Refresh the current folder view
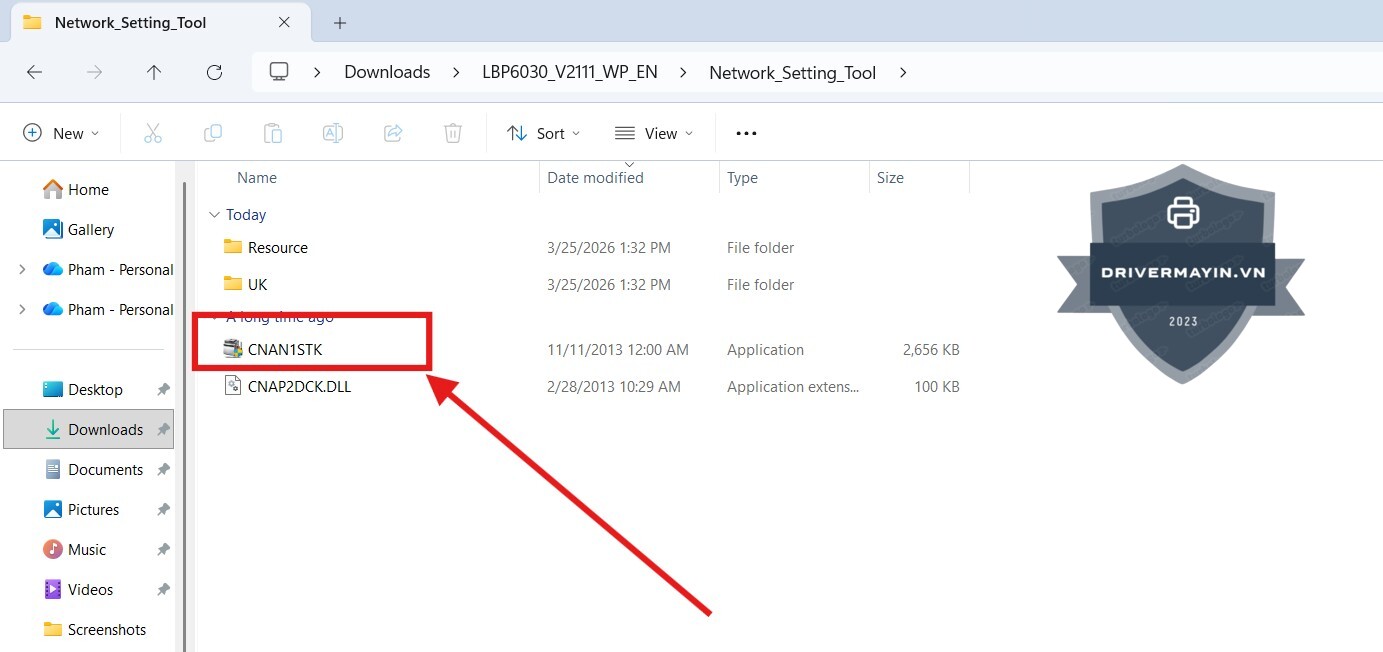The height and width of the screenshot is (652, 1383). pyautogui.click(x=214, y=72)
